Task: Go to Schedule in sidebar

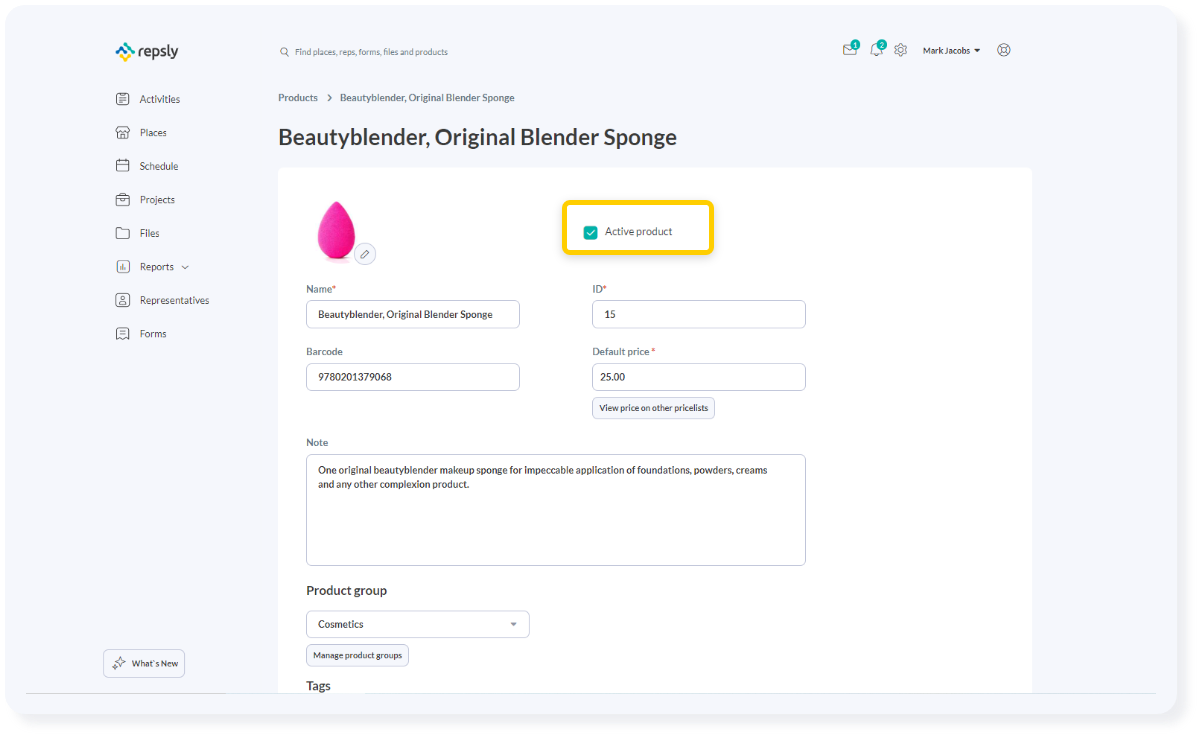Action: (x=159, y=166)
